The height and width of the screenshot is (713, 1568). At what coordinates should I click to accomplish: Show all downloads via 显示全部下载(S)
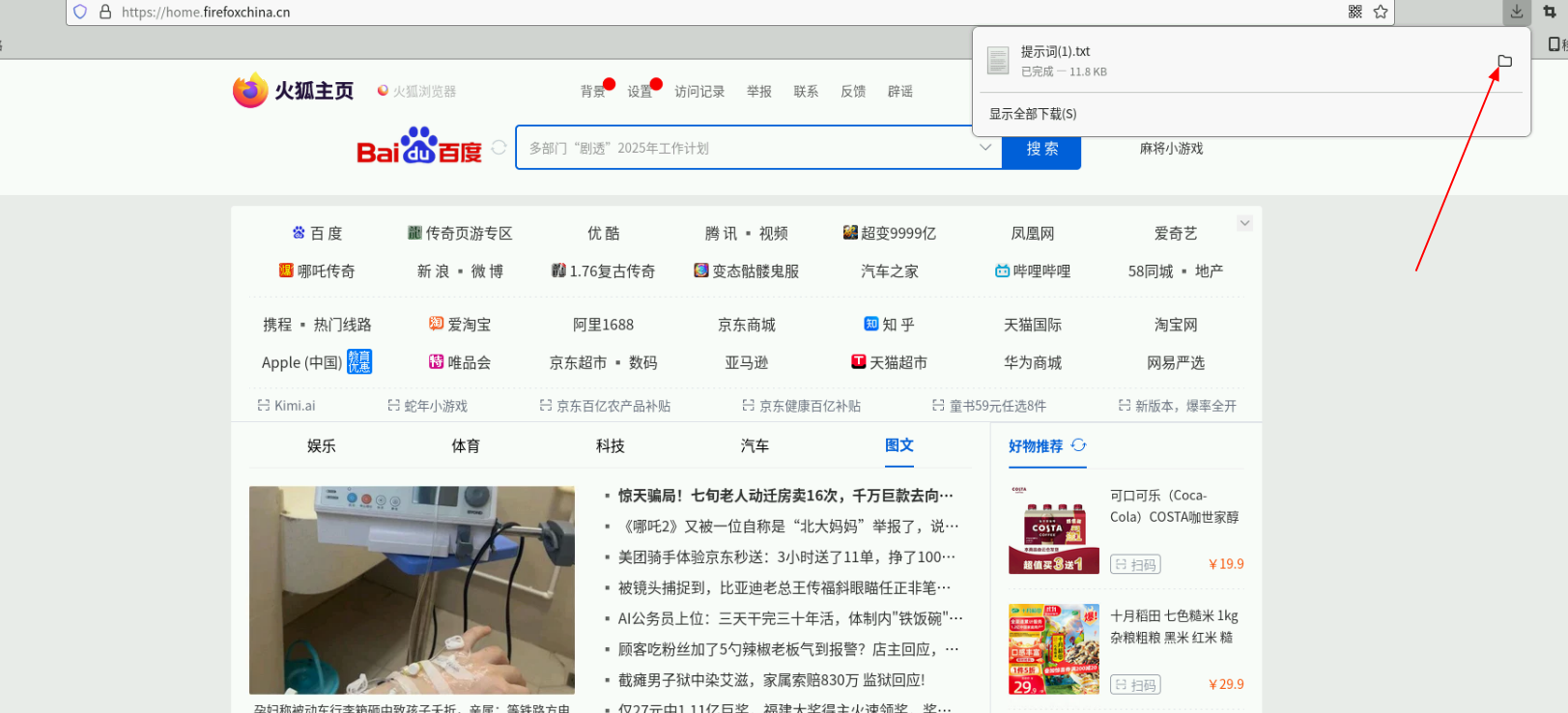[x=1033, y=114]
